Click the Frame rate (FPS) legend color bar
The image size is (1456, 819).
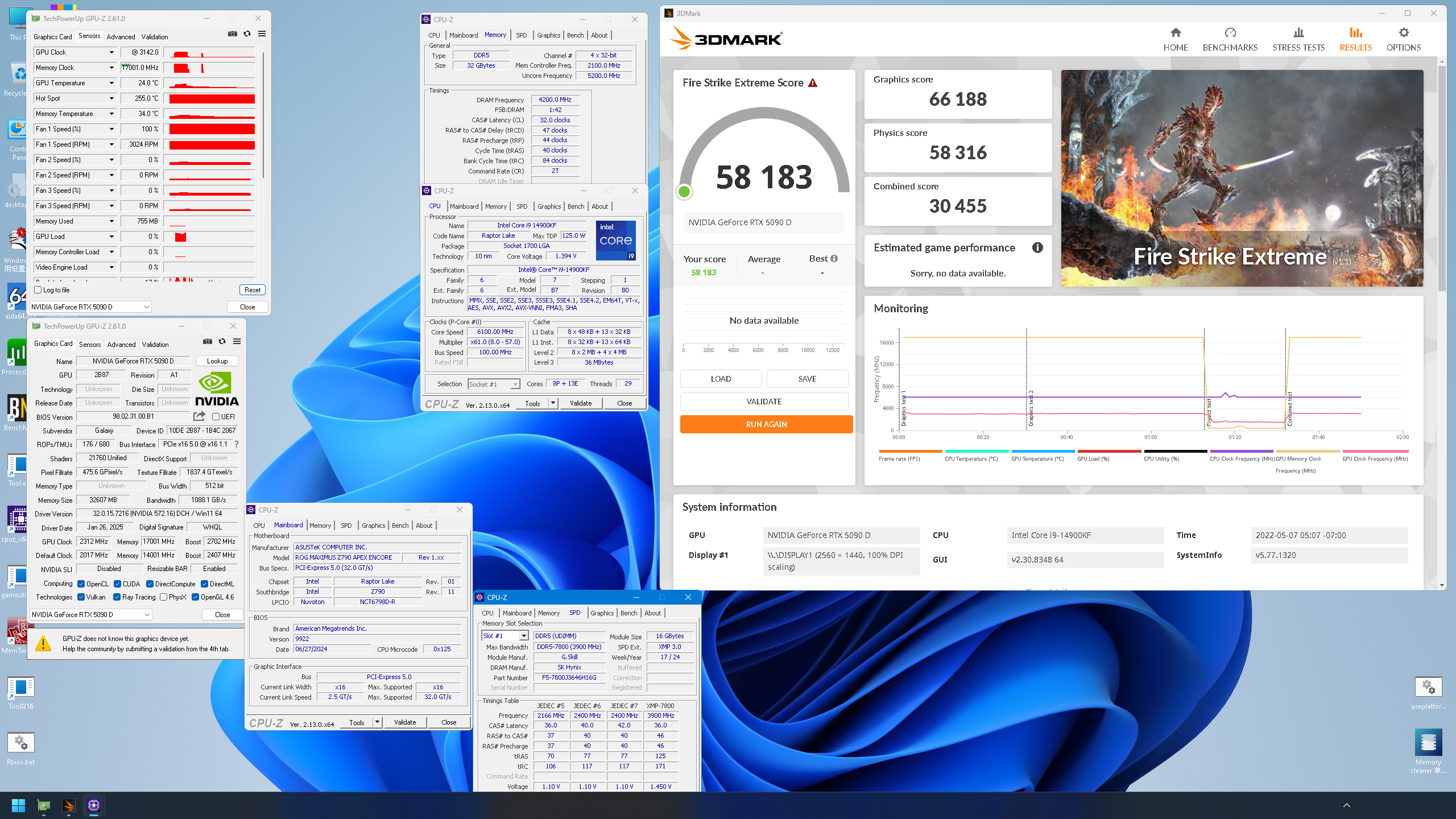point(910,451)
